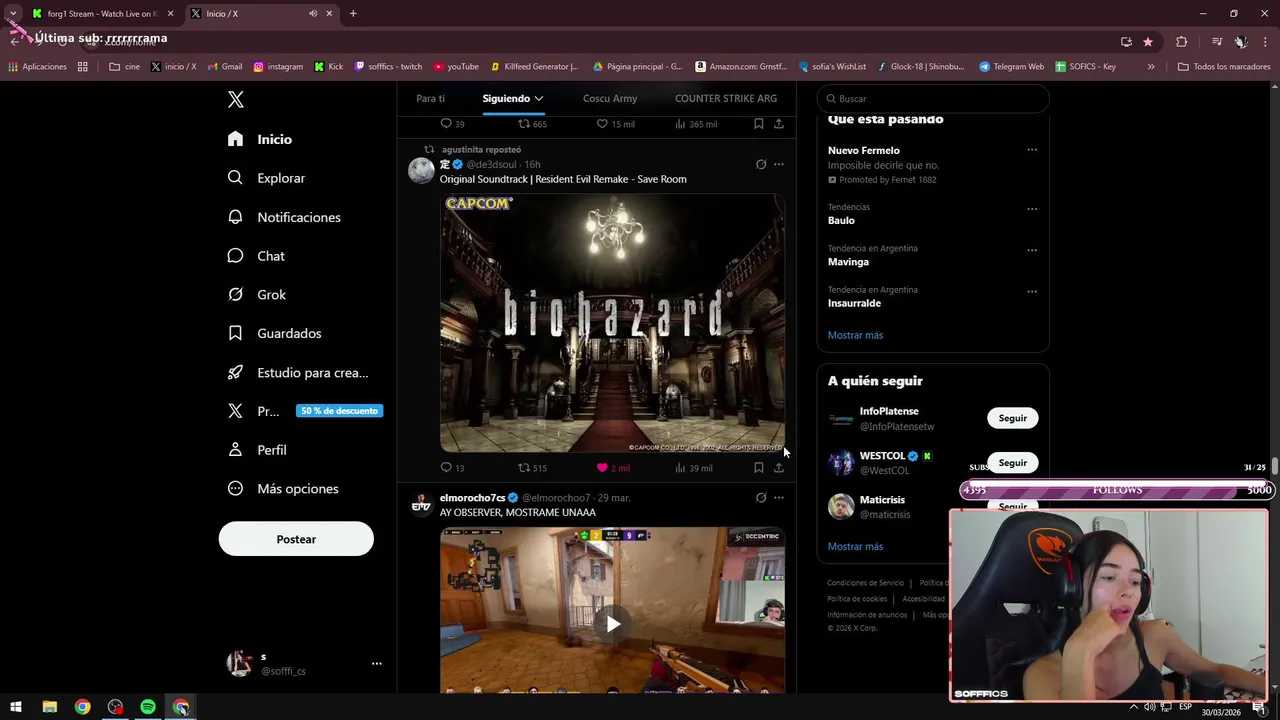Open the browser extensions puzzle icon

tap(1181, 41)
